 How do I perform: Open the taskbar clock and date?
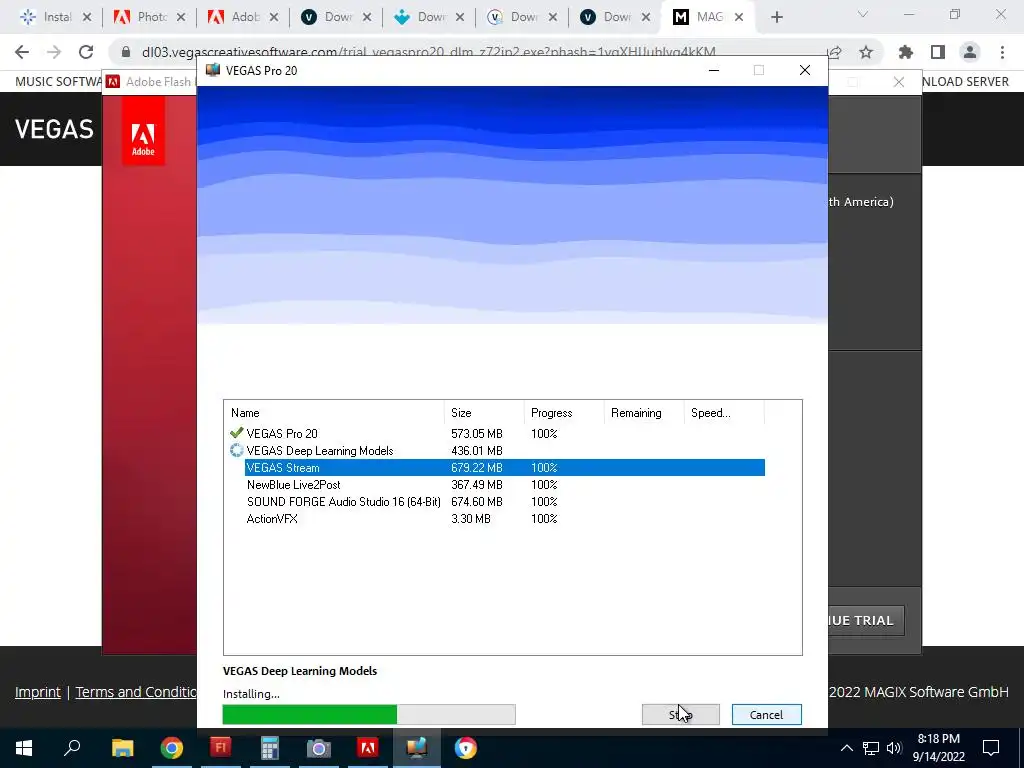click(x=938, y=748)
